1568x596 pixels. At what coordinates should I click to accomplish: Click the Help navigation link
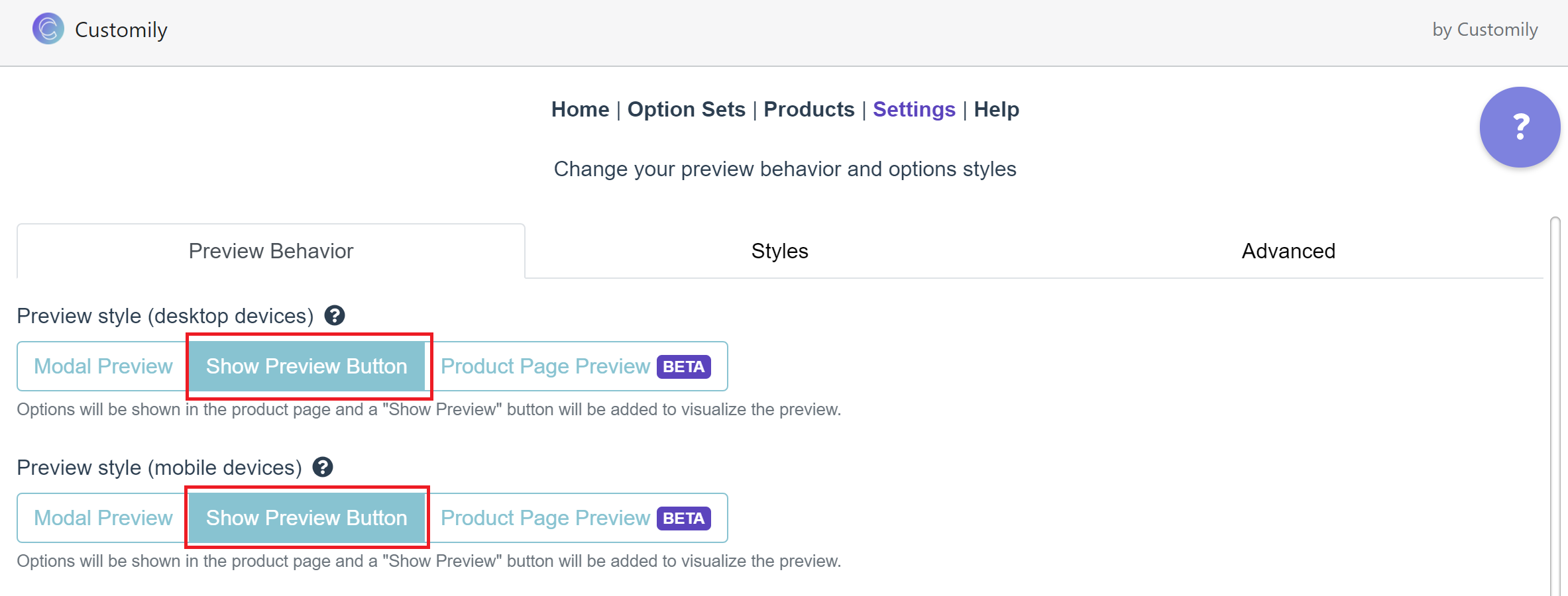click(x=996, y=109)
